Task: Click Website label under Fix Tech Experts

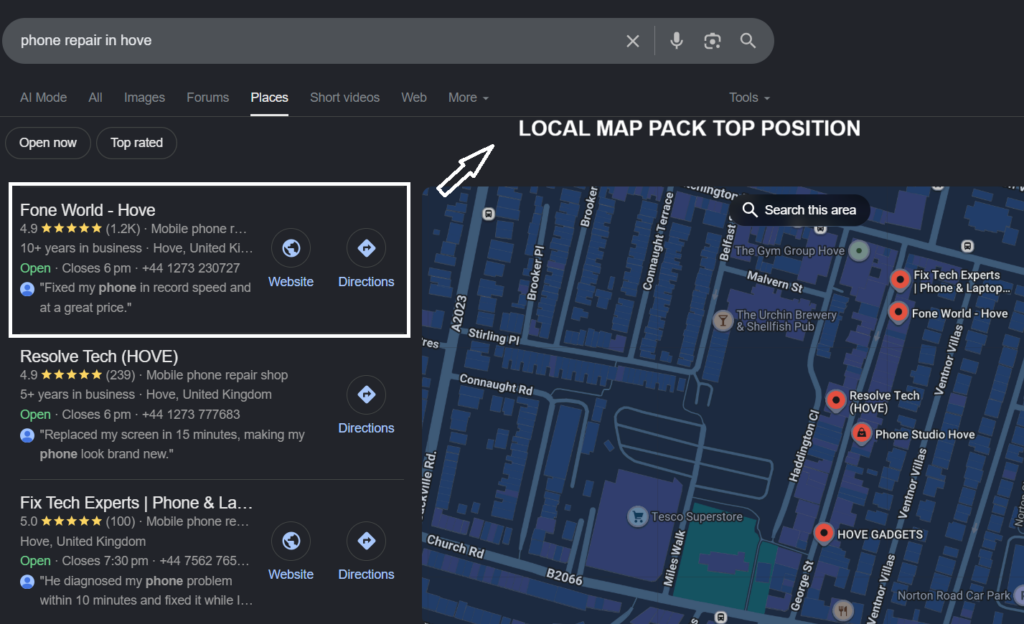Action: pos(291,574)
